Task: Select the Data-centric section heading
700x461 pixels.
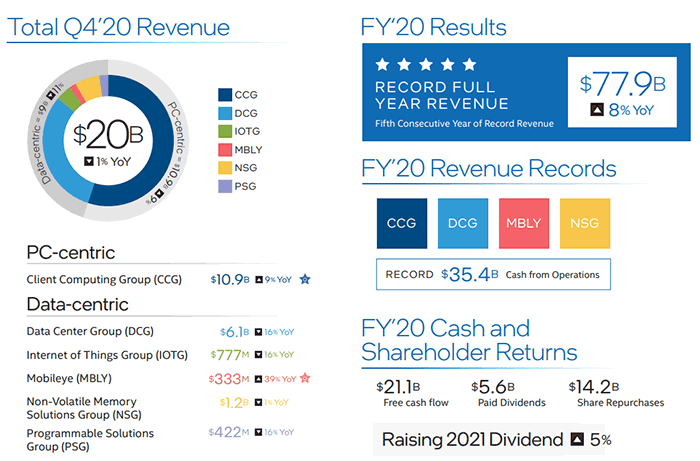Action: click(78, 304)
